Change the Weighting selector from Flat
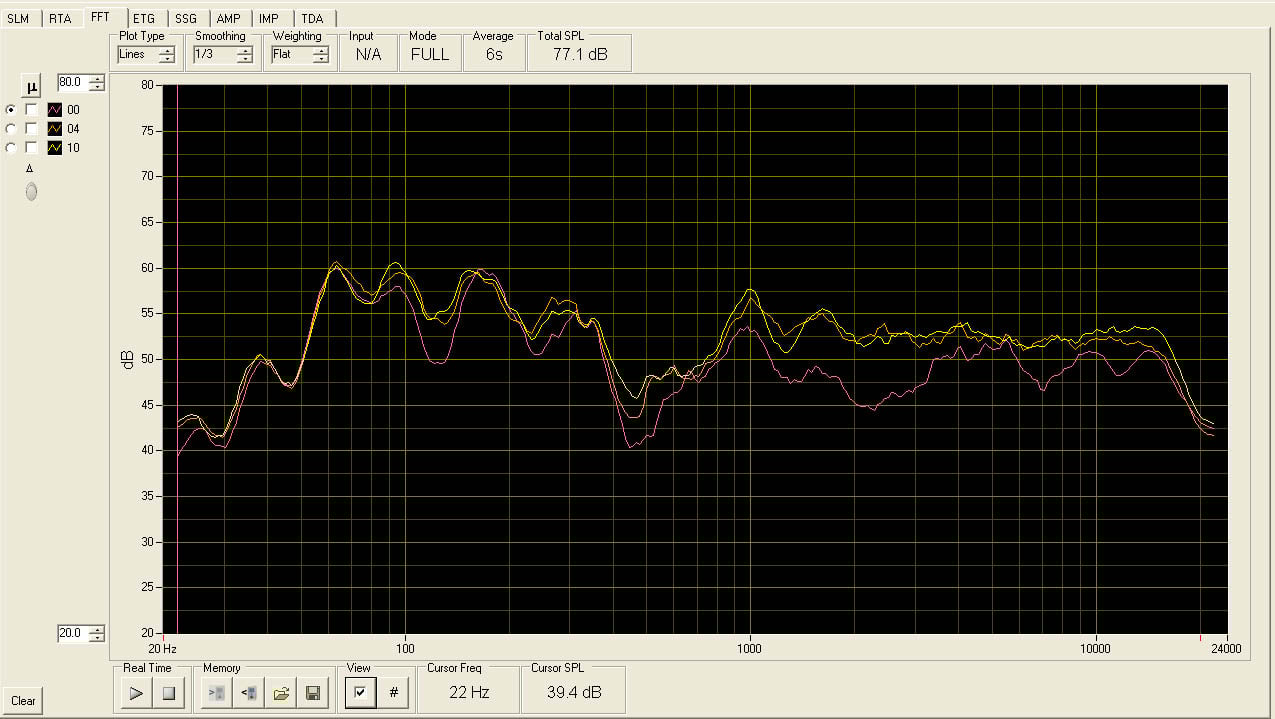 coord(320,55)
